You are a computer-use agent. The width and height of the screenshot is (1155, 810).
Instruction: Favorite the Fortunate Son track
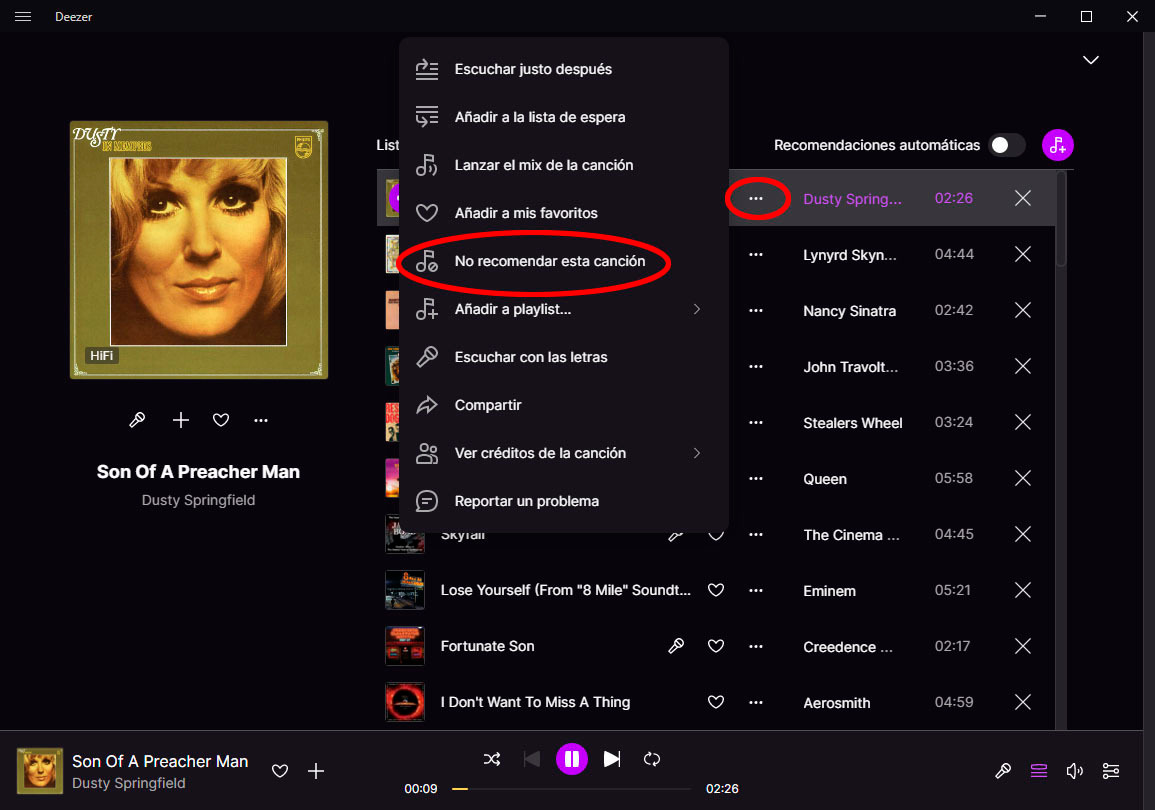point(715,646)
